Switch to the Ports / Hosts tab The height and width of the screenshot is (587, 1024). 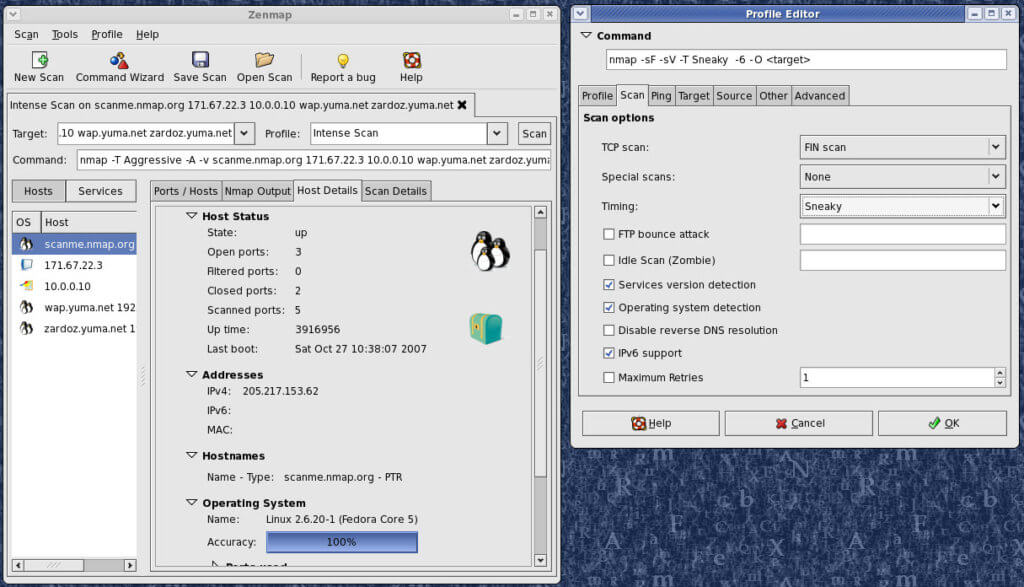pos(185,191)
